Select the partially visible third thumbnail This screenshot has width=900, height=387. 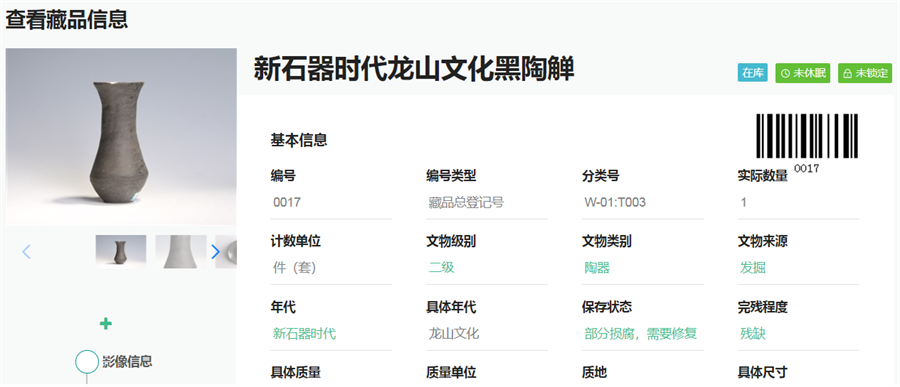pos(226,251)
